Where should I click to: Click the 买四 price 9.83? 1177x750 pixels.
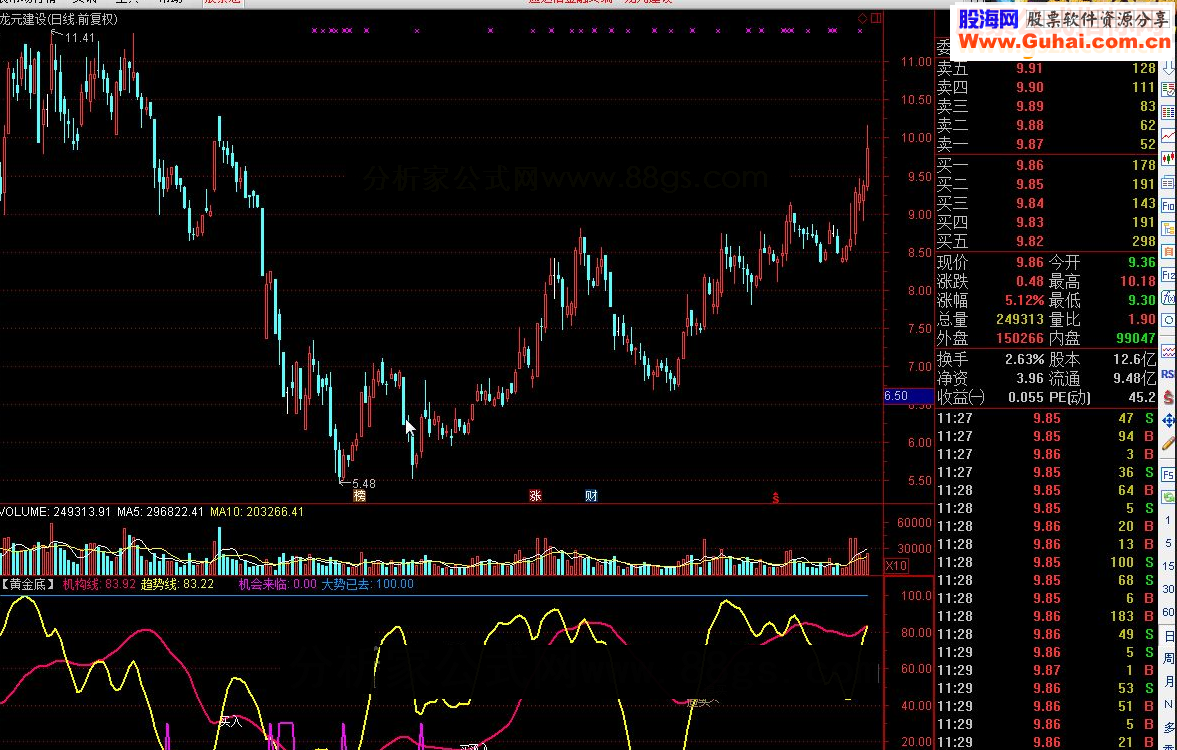coord(1030,221)
